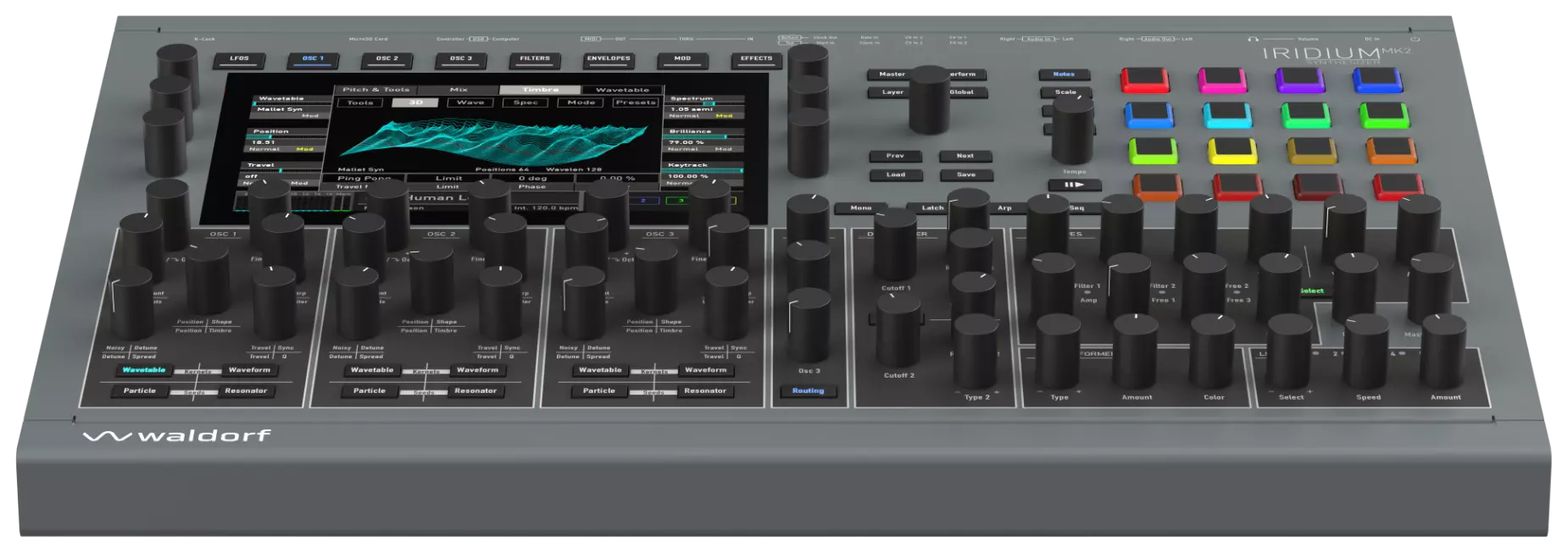Select the 3D view on display
The width and height of the screenshot is (1568, 553).
click(x=415, y=102)
